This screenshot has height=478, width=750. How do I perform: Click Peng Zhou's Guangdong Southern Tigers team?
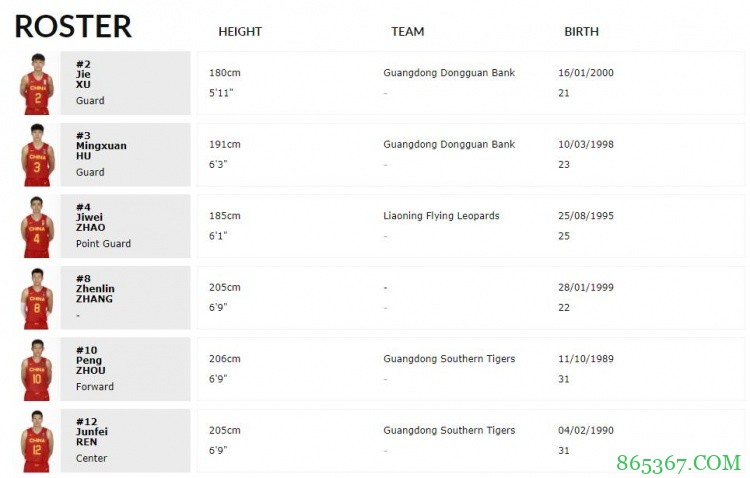(x=449, y=359)
